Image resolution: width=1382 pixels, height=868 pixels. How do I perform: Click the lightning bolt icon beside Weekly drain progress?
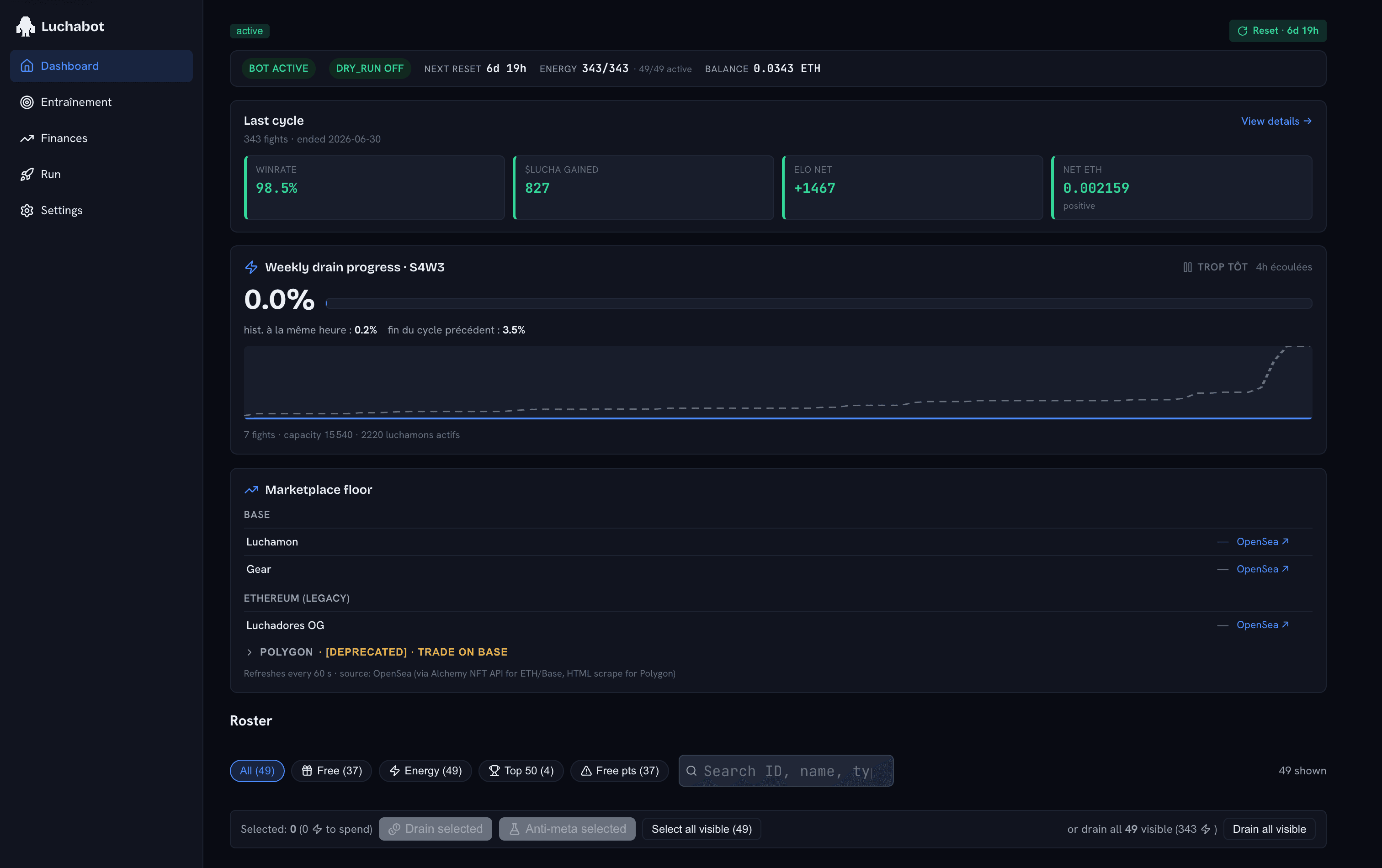click(251, 267)
